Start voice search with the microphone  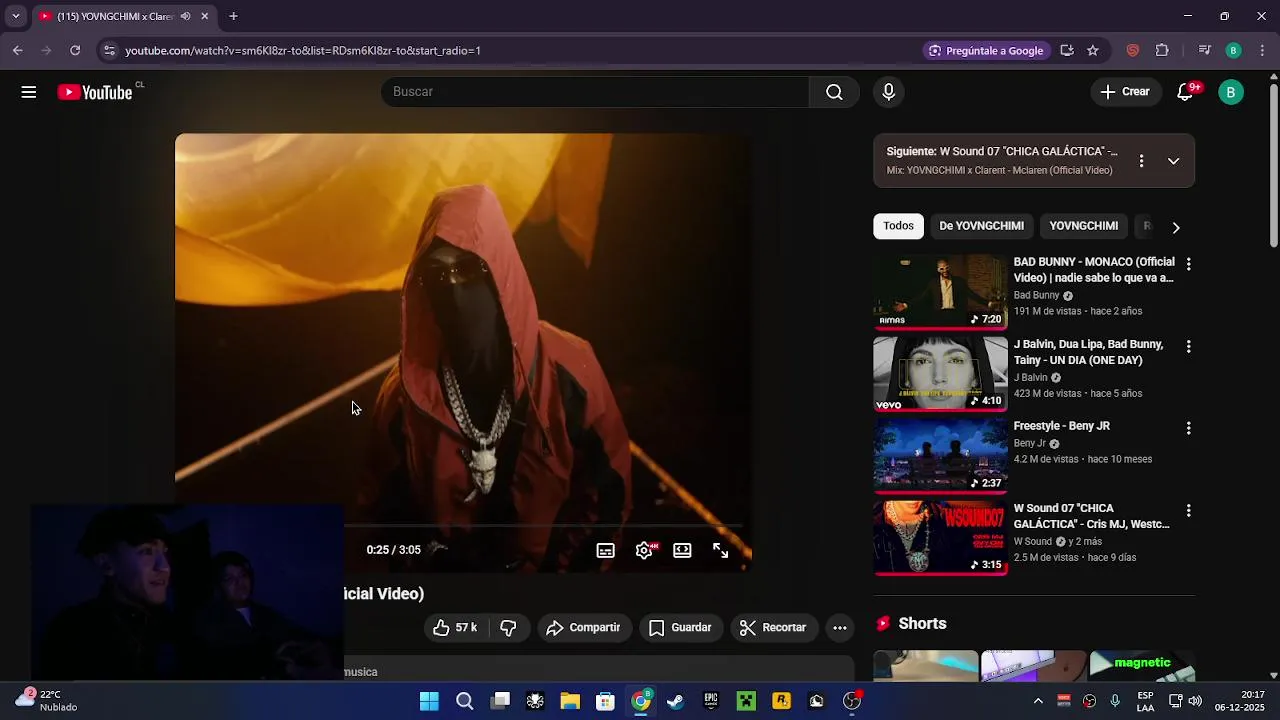pyautogui.click(x=889, y=92)
